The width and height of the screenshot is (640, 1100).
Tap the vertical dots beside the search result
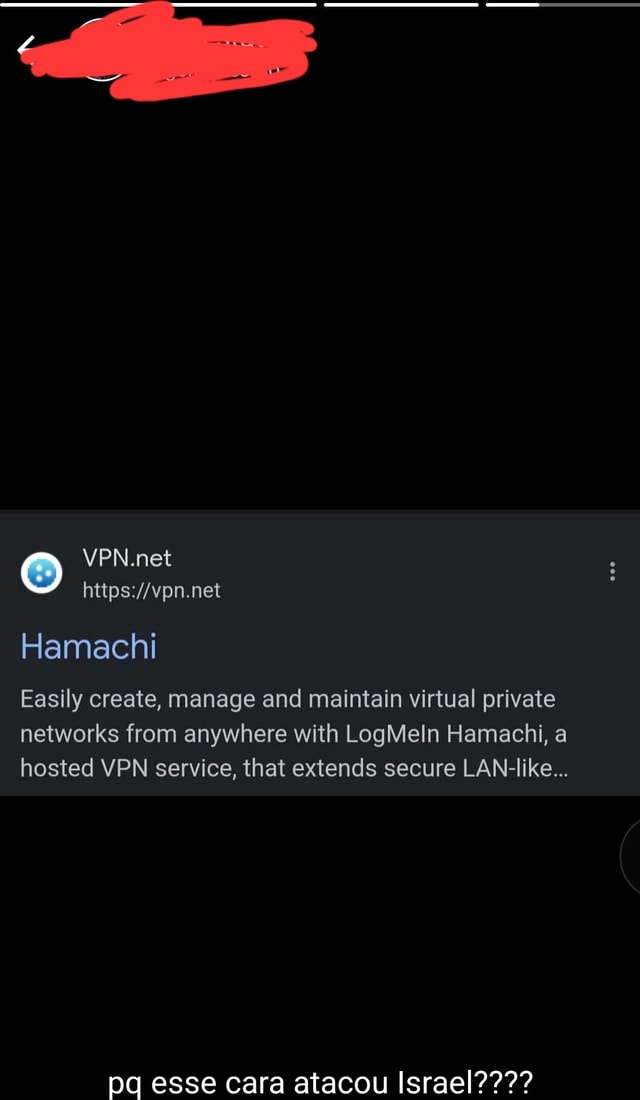tap(612, 571)
